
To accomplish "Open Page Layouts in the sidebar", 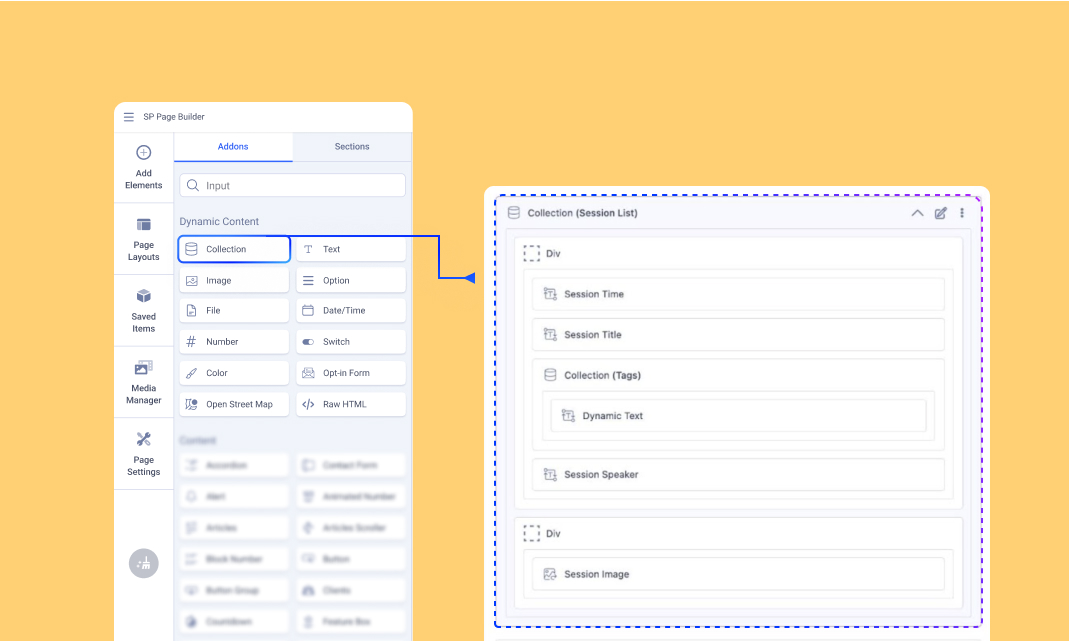I will pos(143,225).
